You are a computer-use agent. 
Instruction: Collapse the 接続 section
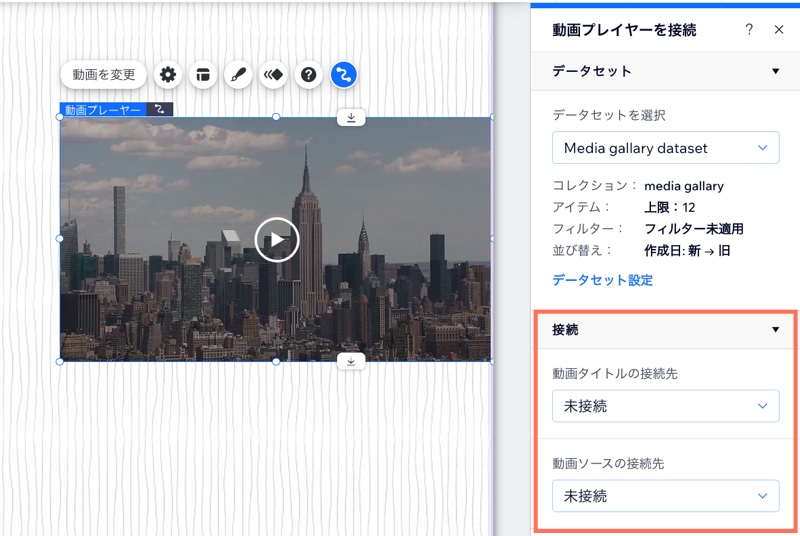click(x=776, y=329)
